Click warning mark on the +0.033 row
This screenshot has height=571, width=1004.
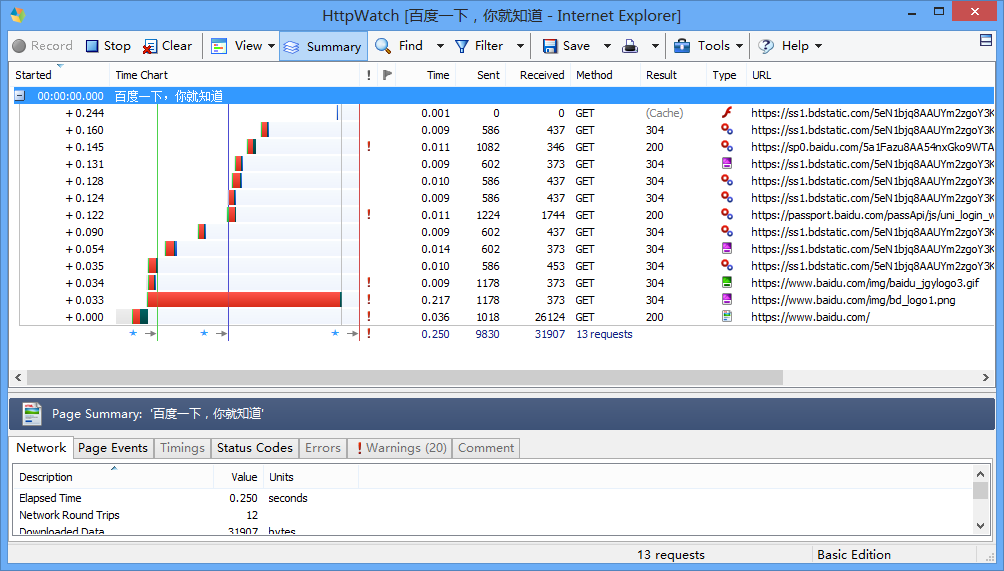(x=369, y=300)
